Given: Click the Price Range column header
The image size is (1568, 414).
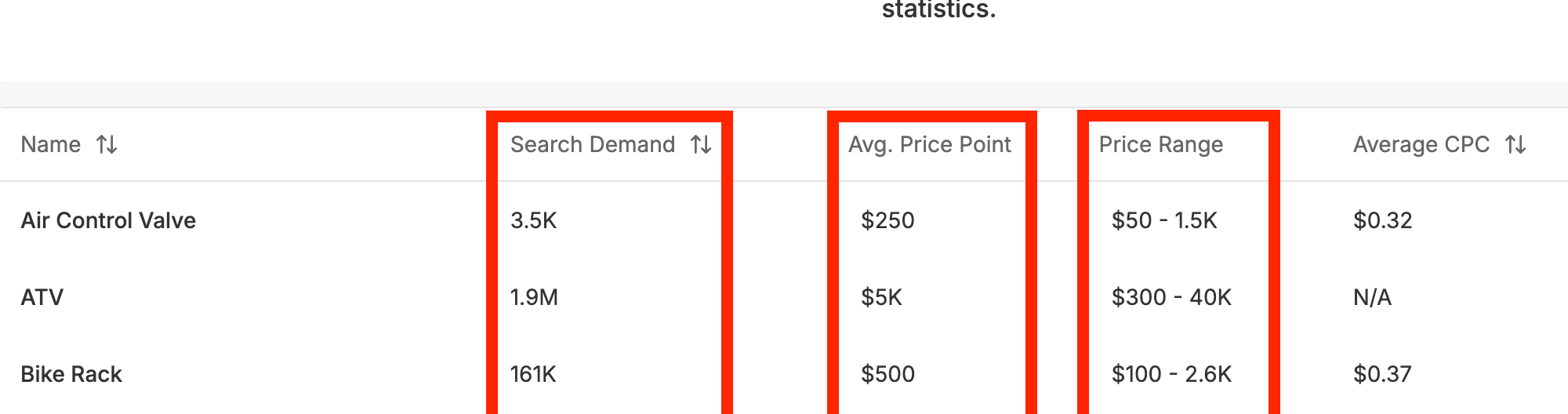Looking at the screenshot, I should coord(1161,144).
